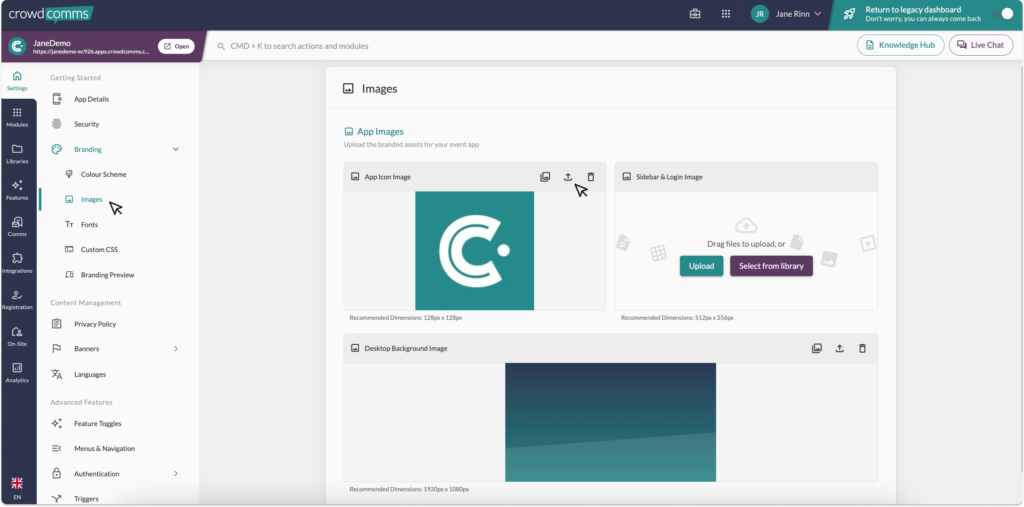Viewport: 1024px width, 507px height.
Task: Click the Desktop Background Image preview
Action: point(610,421)
